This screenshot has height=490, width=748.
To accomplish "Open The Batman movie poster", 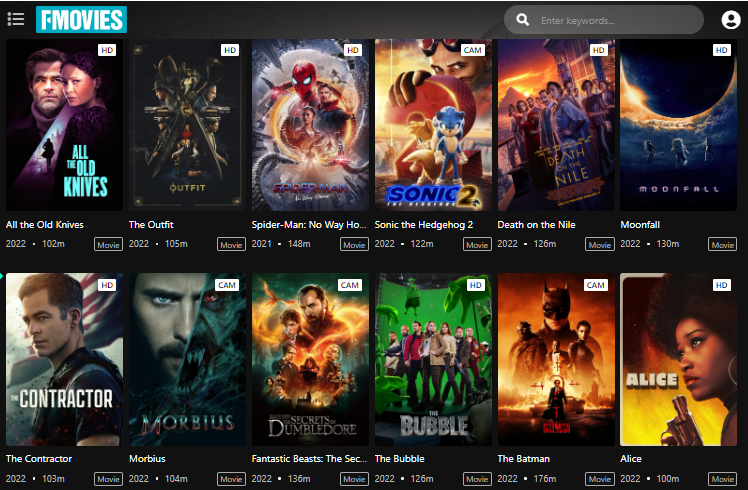I will tap(556, 359).
